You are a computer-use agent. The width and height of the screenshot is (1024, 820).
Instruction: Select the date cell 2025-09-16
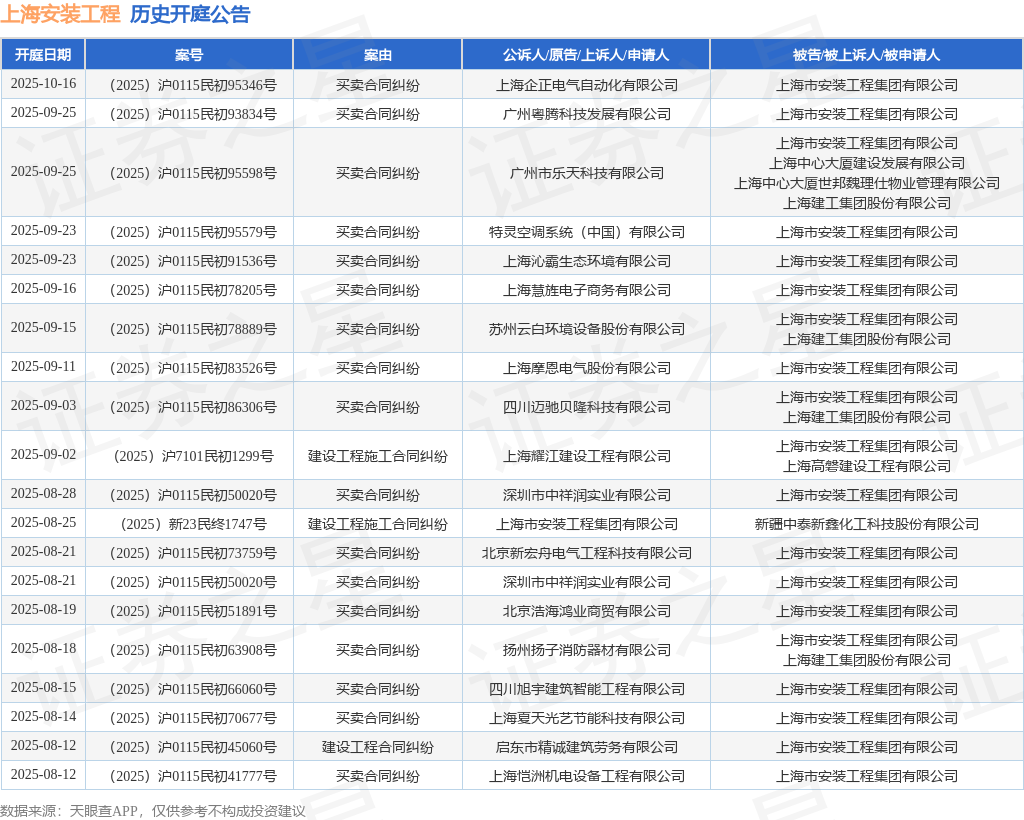(x=43, y=289)
